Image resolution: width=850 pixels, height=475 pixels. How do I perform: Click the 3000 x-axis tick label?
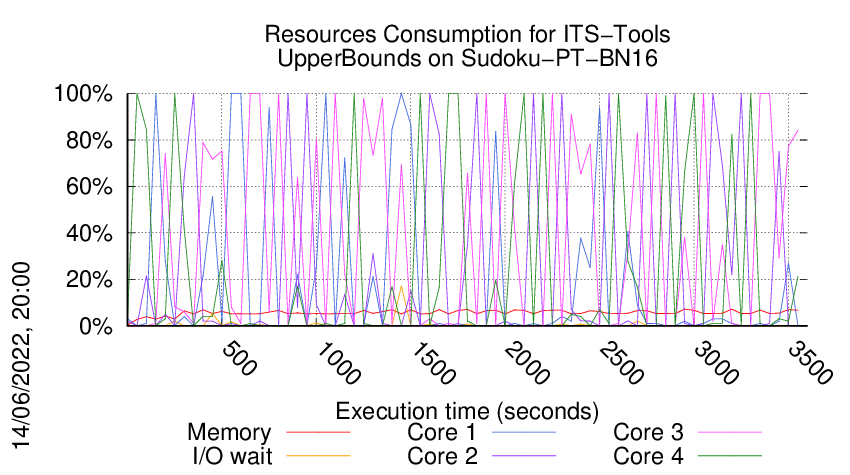click(716, 363)
